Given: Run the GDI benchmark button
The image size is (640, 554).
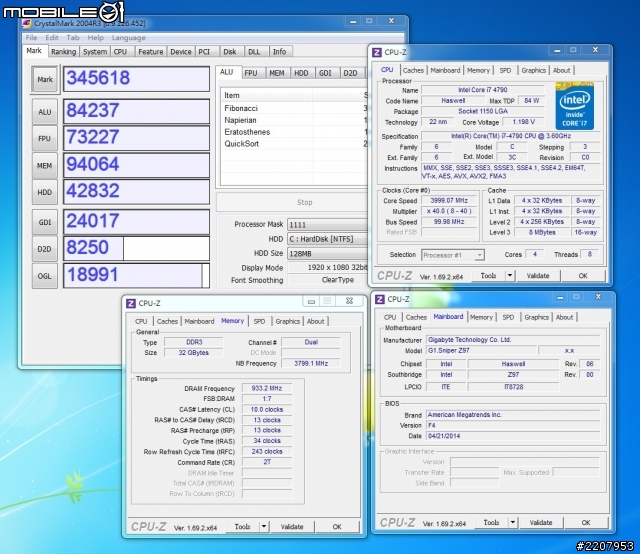Looking at the screenshot, I should tap(45, 222).
